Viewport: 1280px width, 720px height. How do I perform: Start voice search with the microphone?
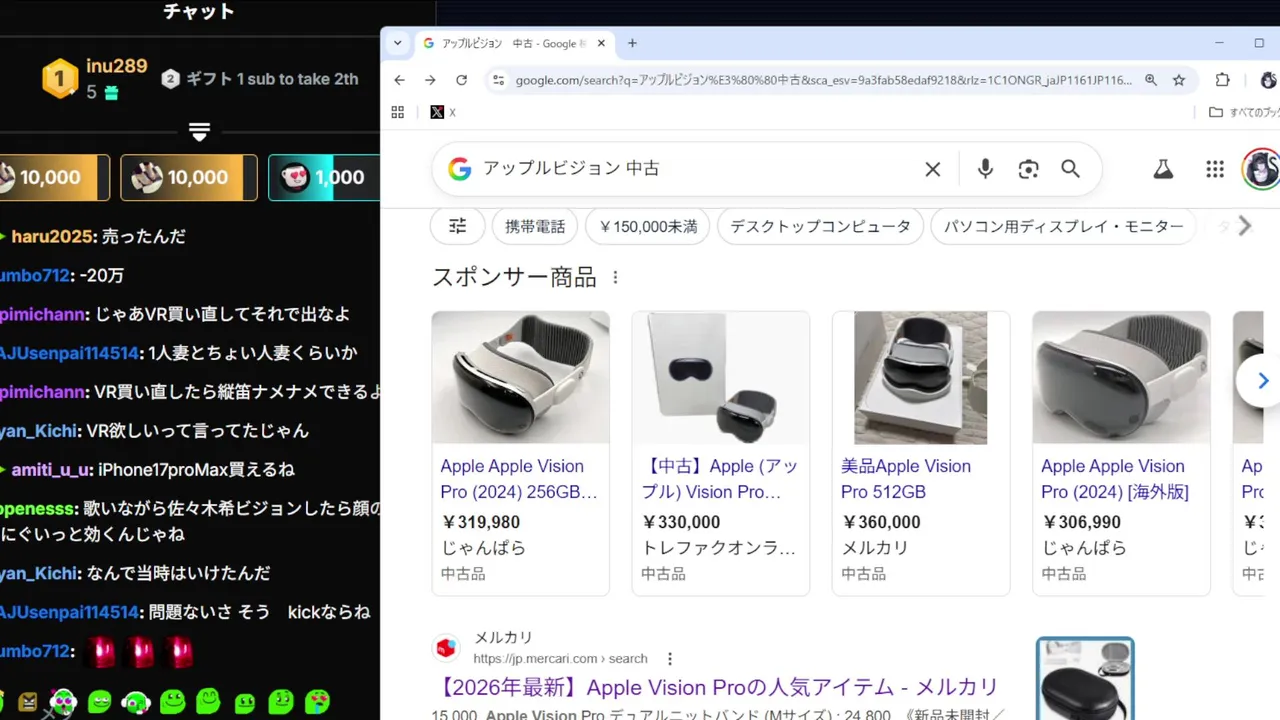pyautogui.click(x=985, y=169)
